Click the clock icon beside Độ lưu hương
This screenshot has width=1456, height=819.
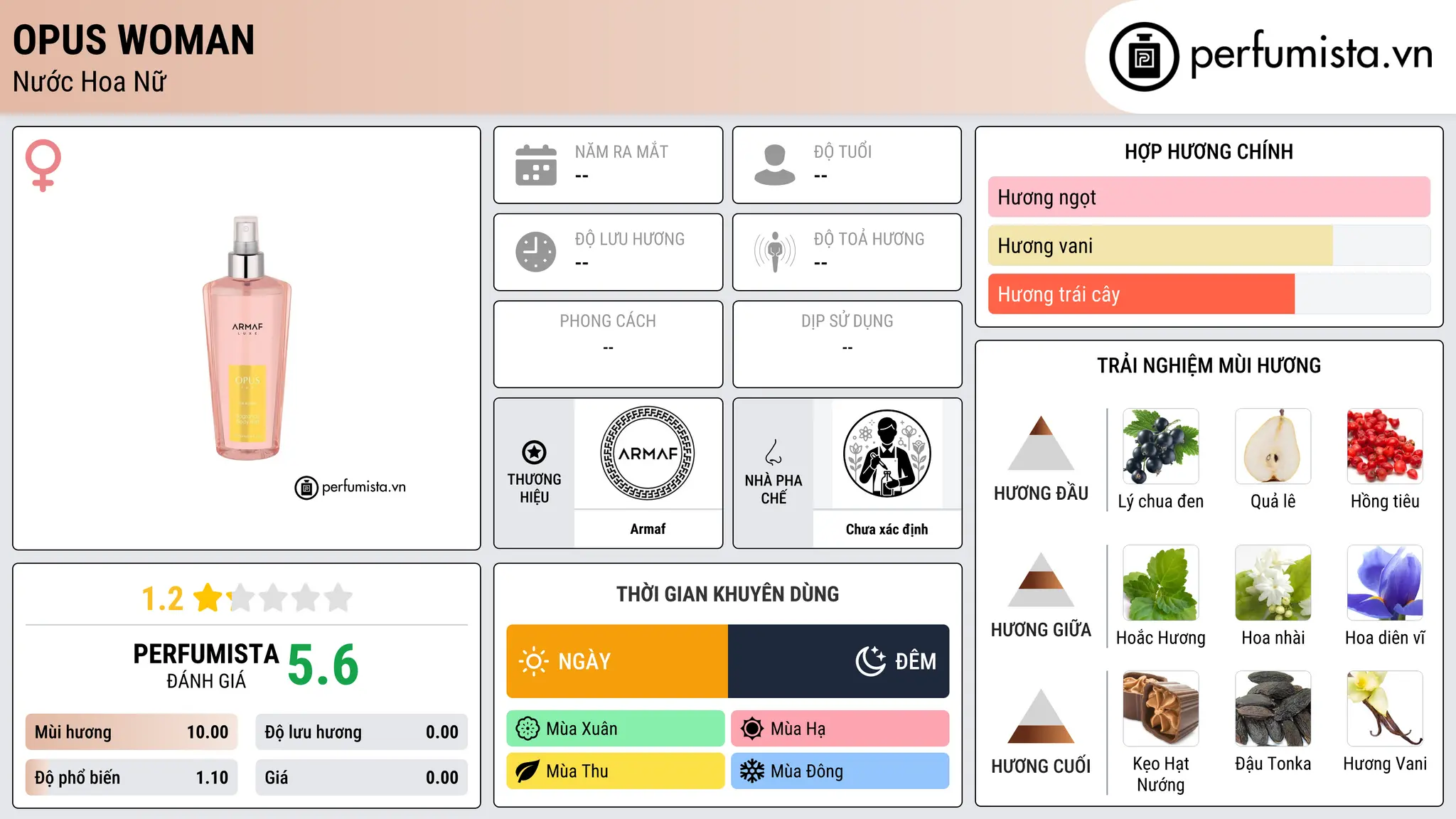click(x=536, y=252)
